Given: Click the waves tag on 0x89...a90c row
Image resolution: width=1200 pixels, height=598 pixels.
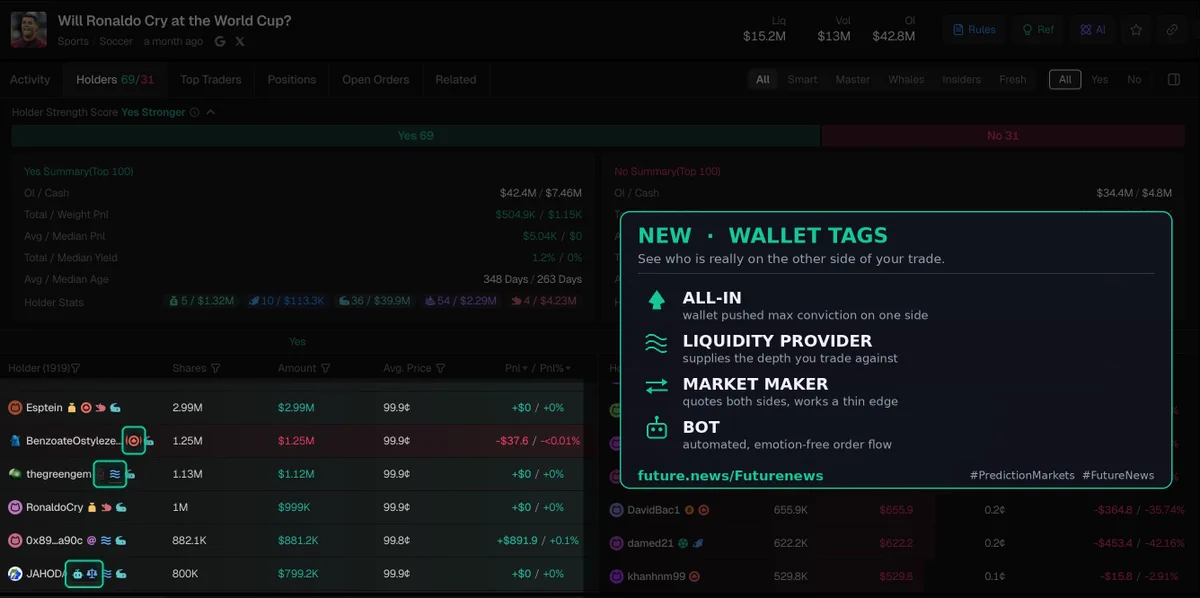Looking at the screenshot, I should [x=105, y=540].
